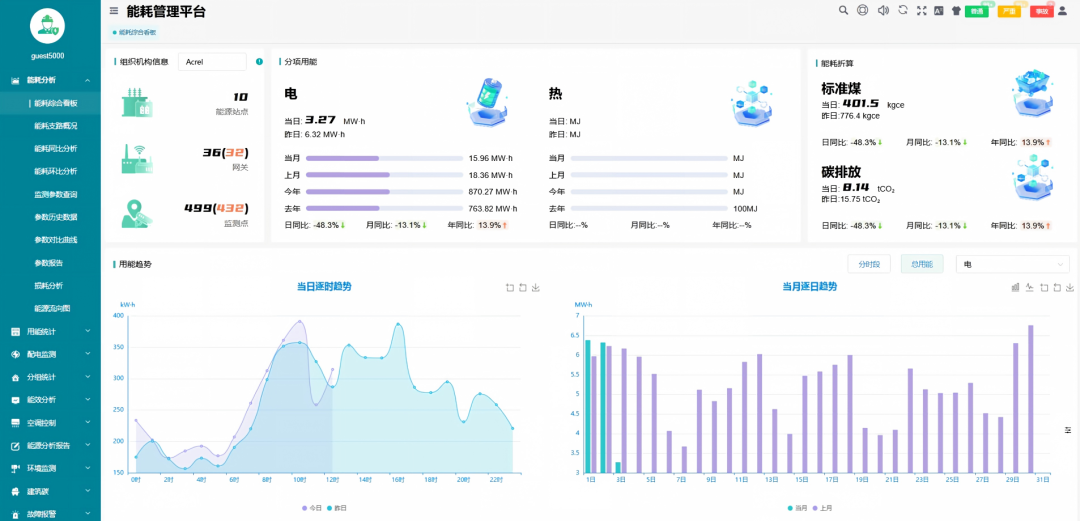Change theme using the shirt icon

[956, 10]
